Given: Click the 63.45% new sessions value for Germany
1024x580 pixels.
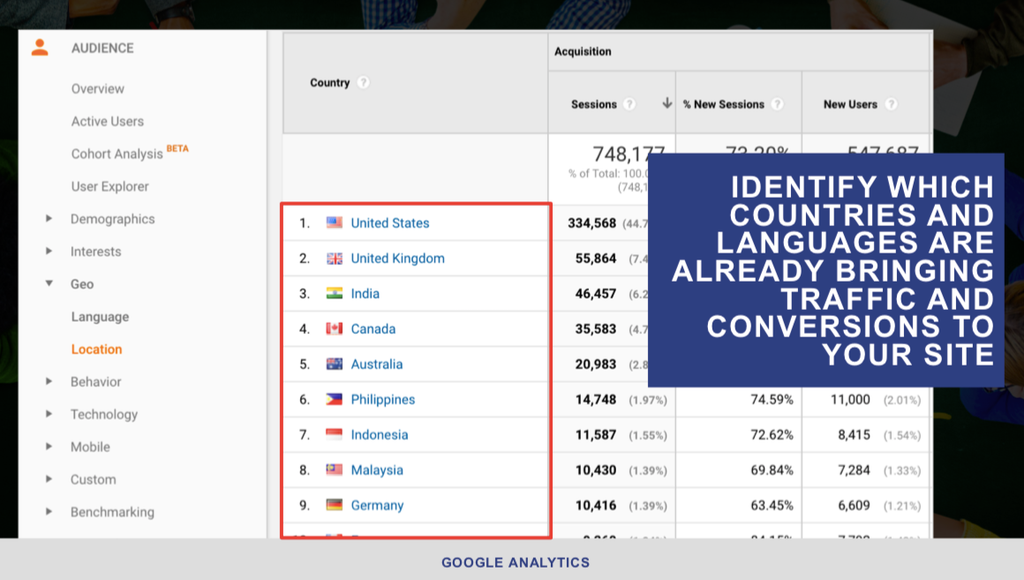Looking at the screenshot, I should click(x=772, y=506).
